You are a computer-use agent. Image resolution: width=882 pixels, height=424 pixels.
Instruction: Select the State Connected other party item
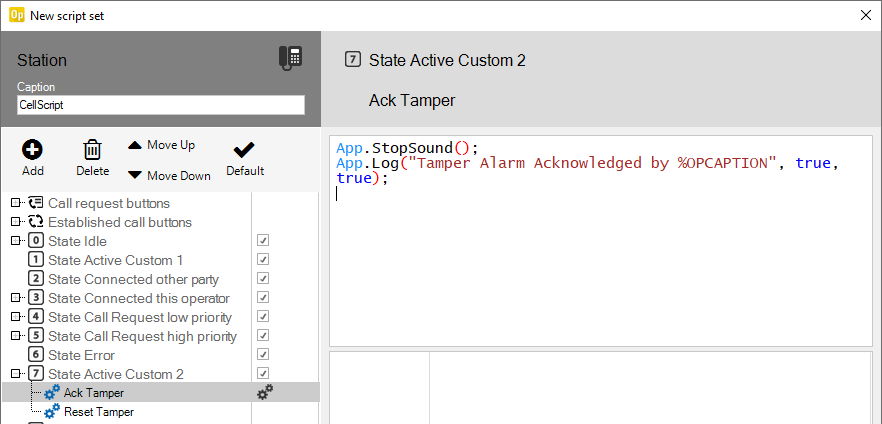133,279
